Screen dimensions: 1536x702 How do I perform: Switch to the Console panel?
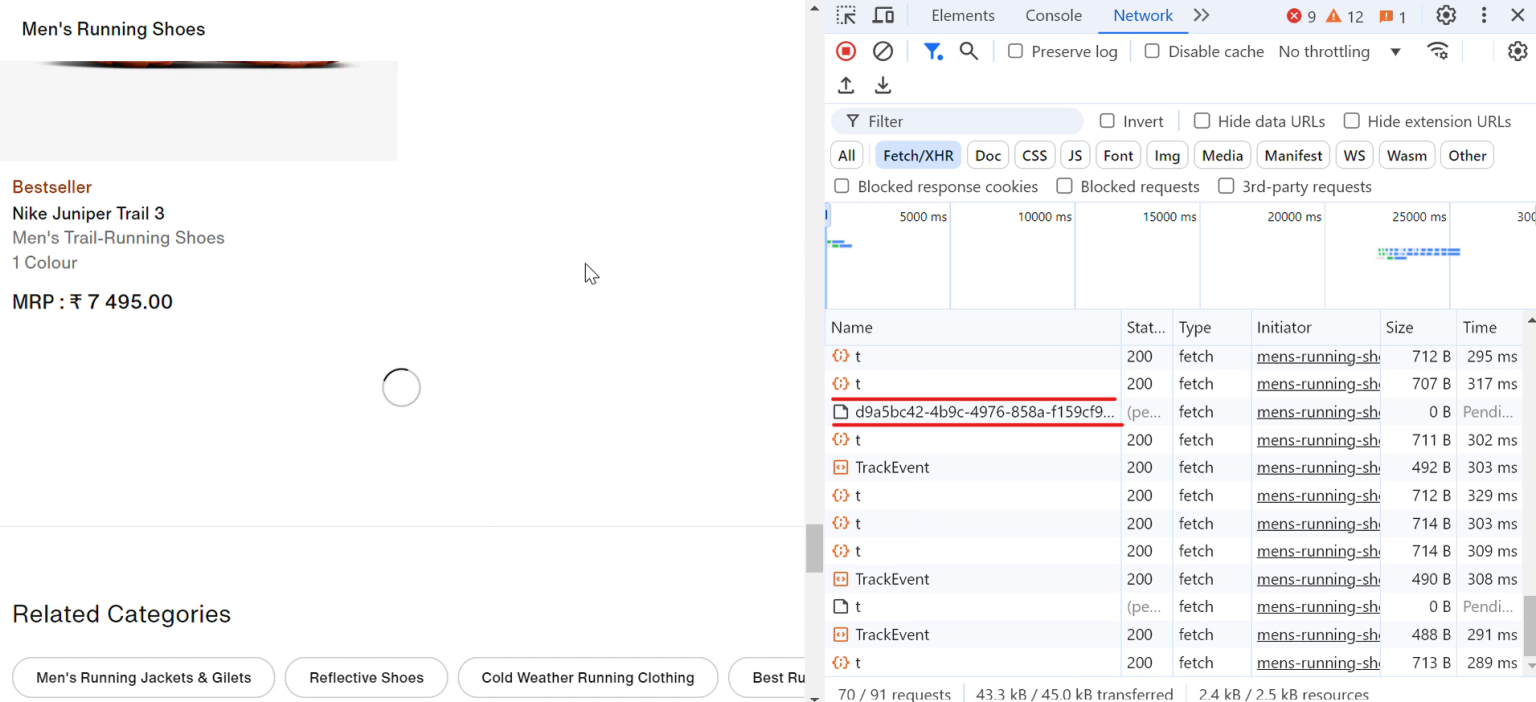coord(1053,15)
